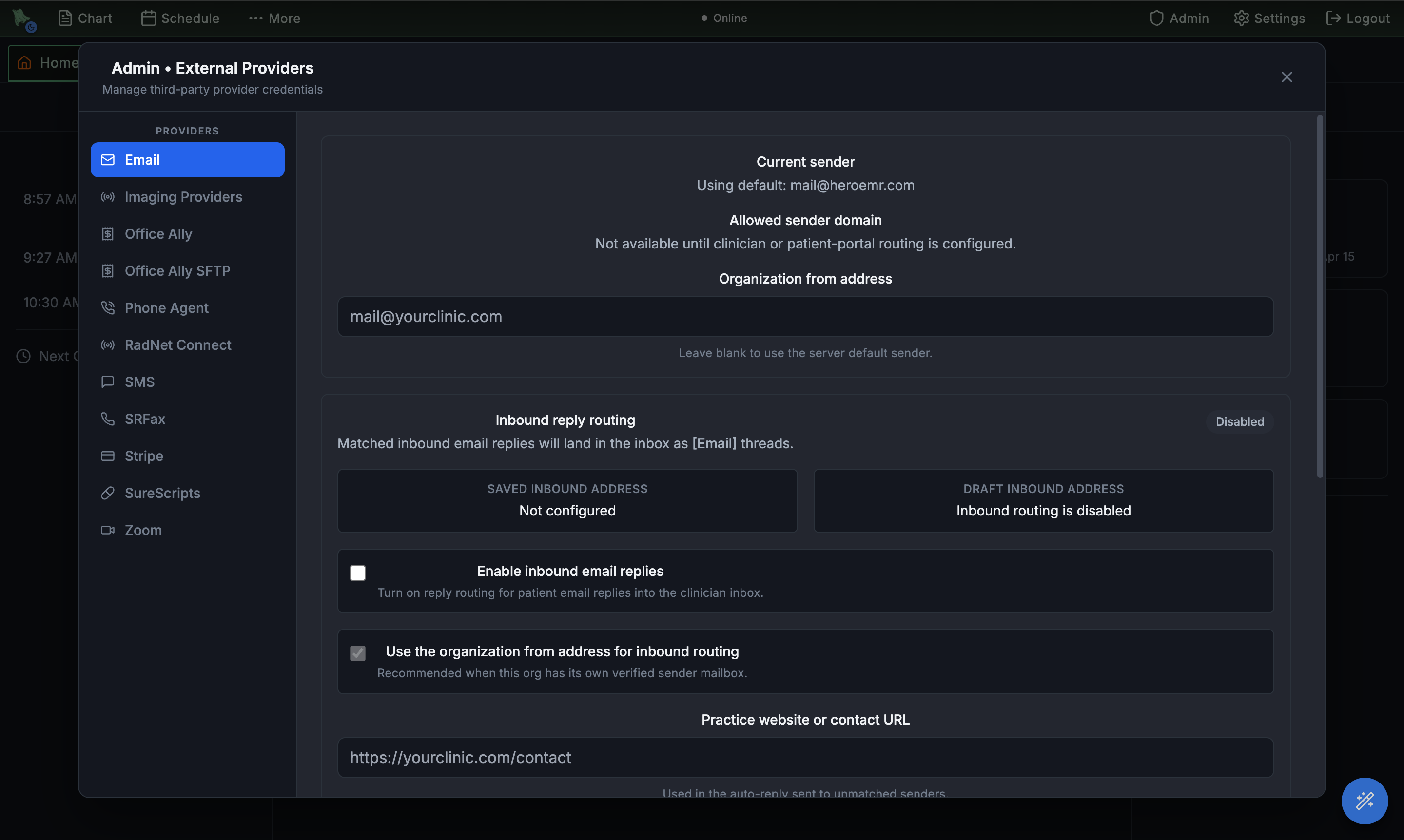Switch to Office Ally SFTP provider

pos(188,271)
